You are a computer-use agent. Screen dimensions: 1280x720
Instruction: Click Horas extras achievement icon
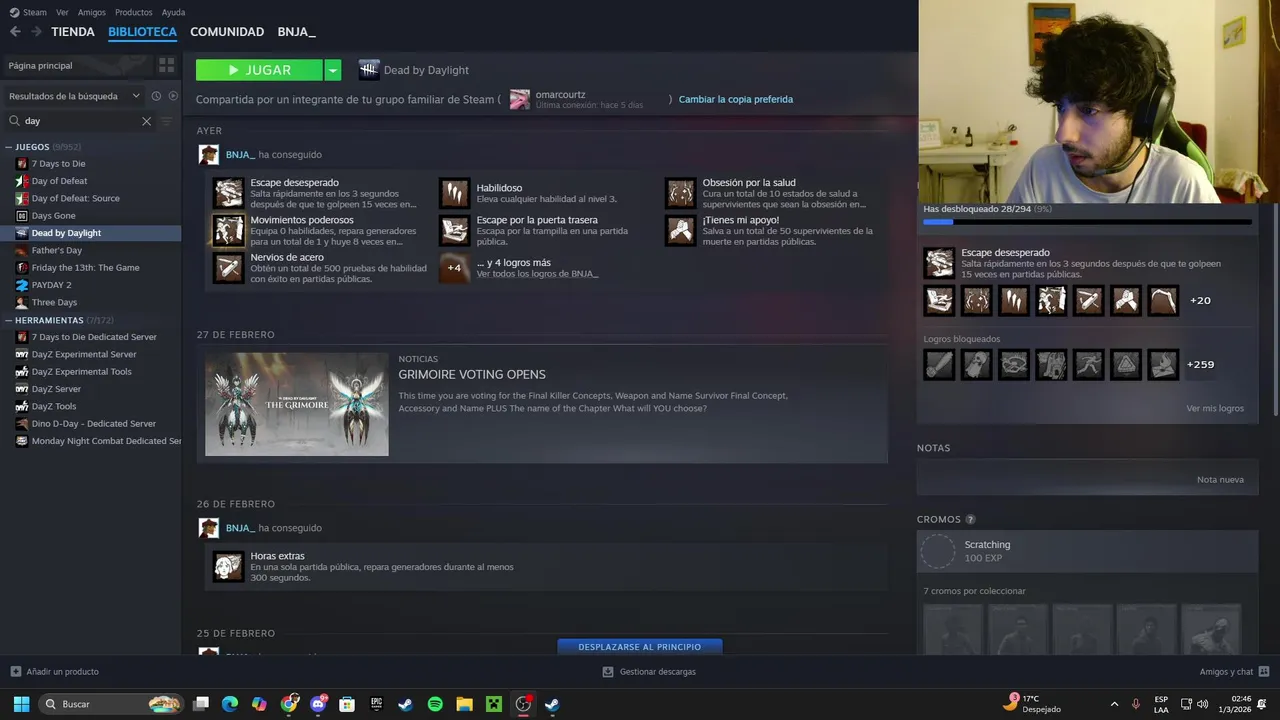228,566
